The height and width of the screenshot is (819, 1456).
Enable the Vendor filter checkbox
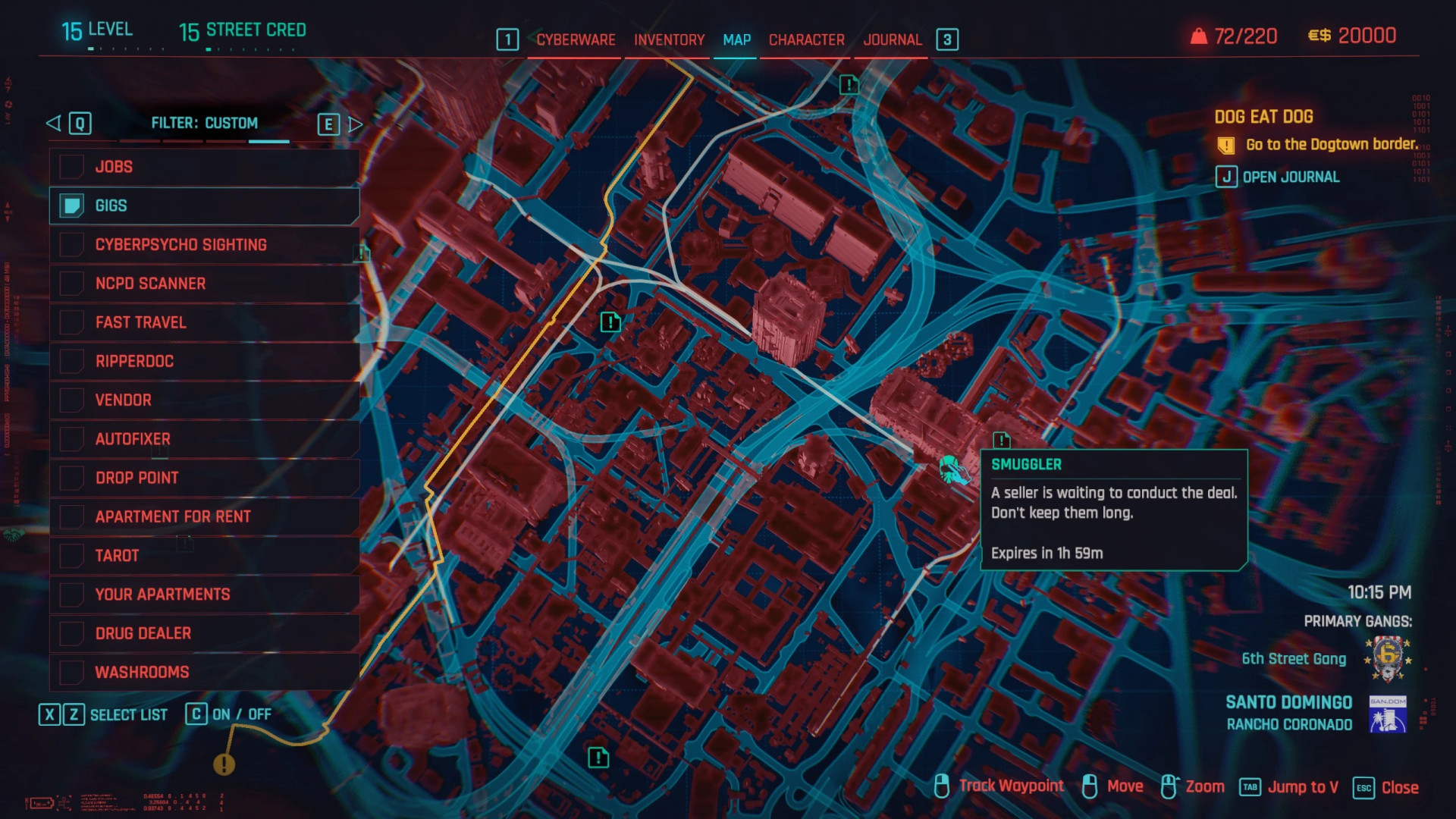click(72, 400)
